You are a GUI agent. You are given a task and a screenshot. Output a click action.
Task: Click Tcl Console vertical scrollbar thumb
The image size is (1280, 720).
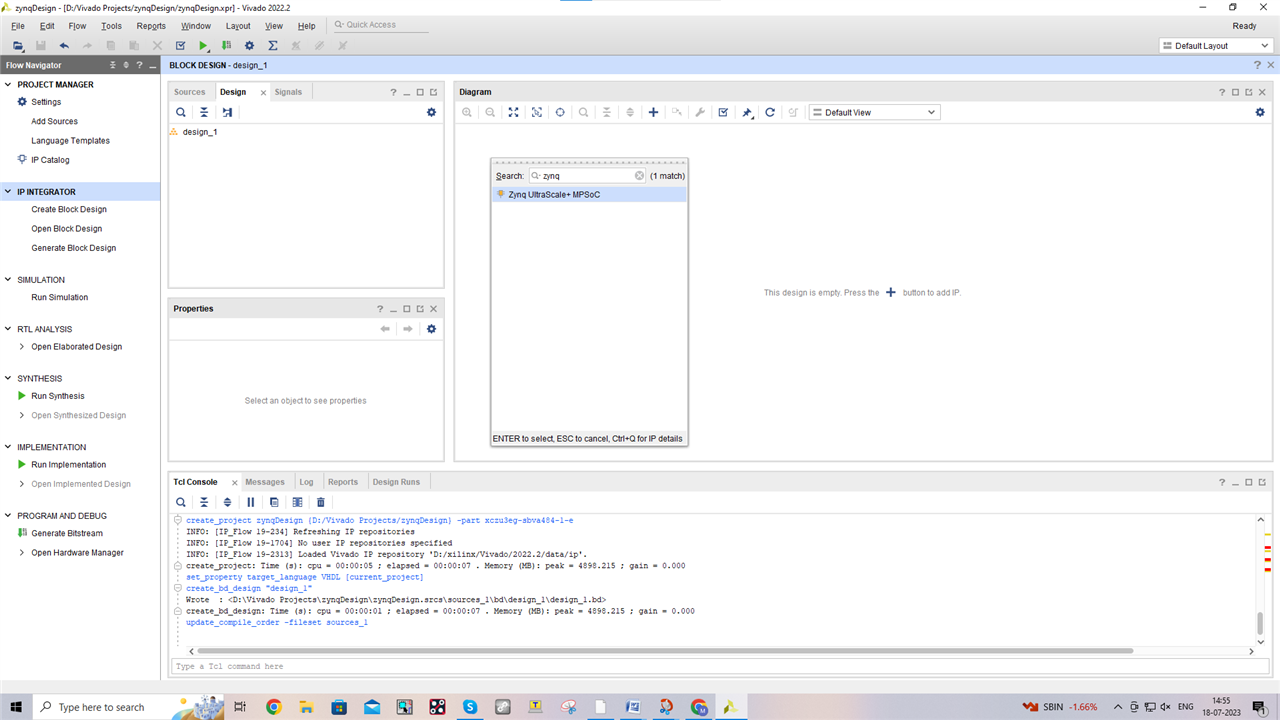pyautogui.click(x=1260, y=622)
